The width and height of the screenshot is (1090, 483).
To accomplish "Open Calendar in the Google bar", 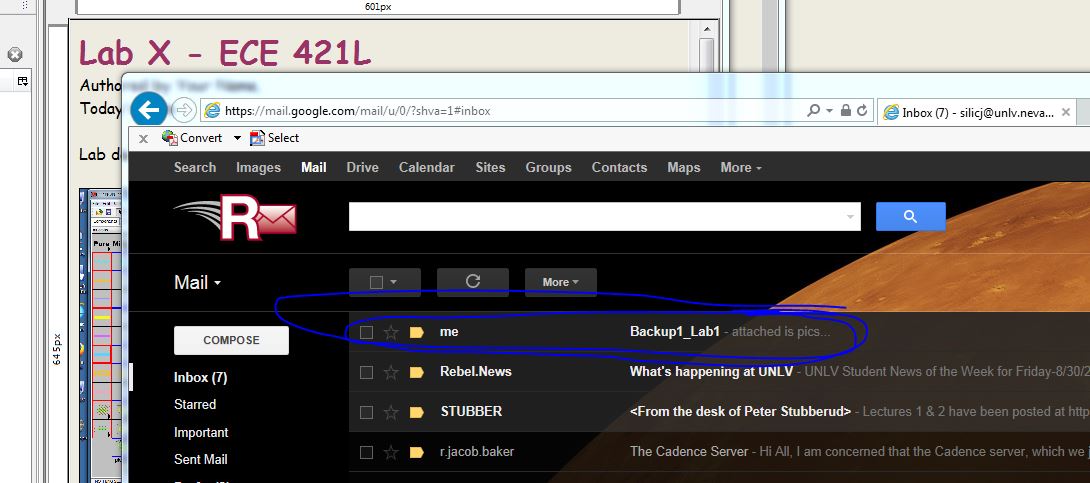I will click(x=427, y=167).
